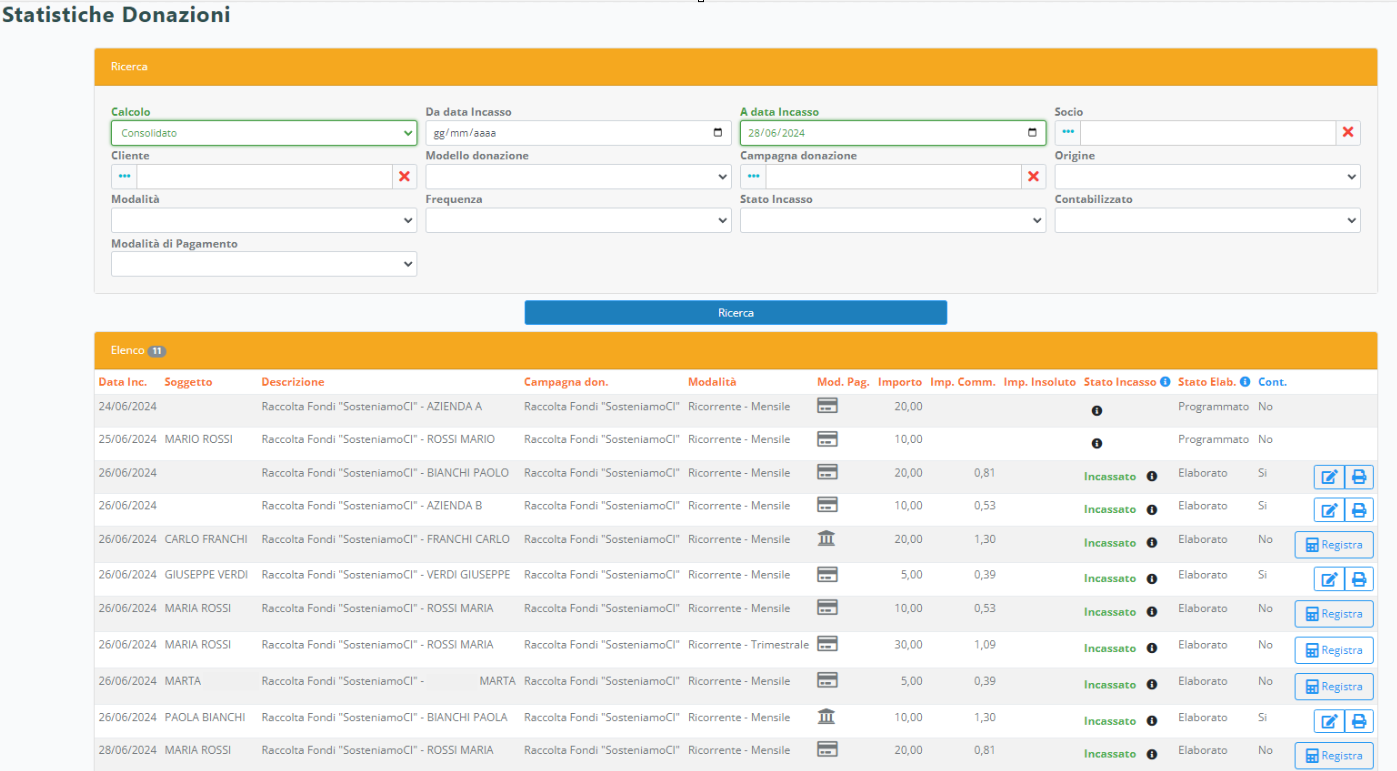
Task: Clear the Campagna donazione field
Action: point(1033,177)
